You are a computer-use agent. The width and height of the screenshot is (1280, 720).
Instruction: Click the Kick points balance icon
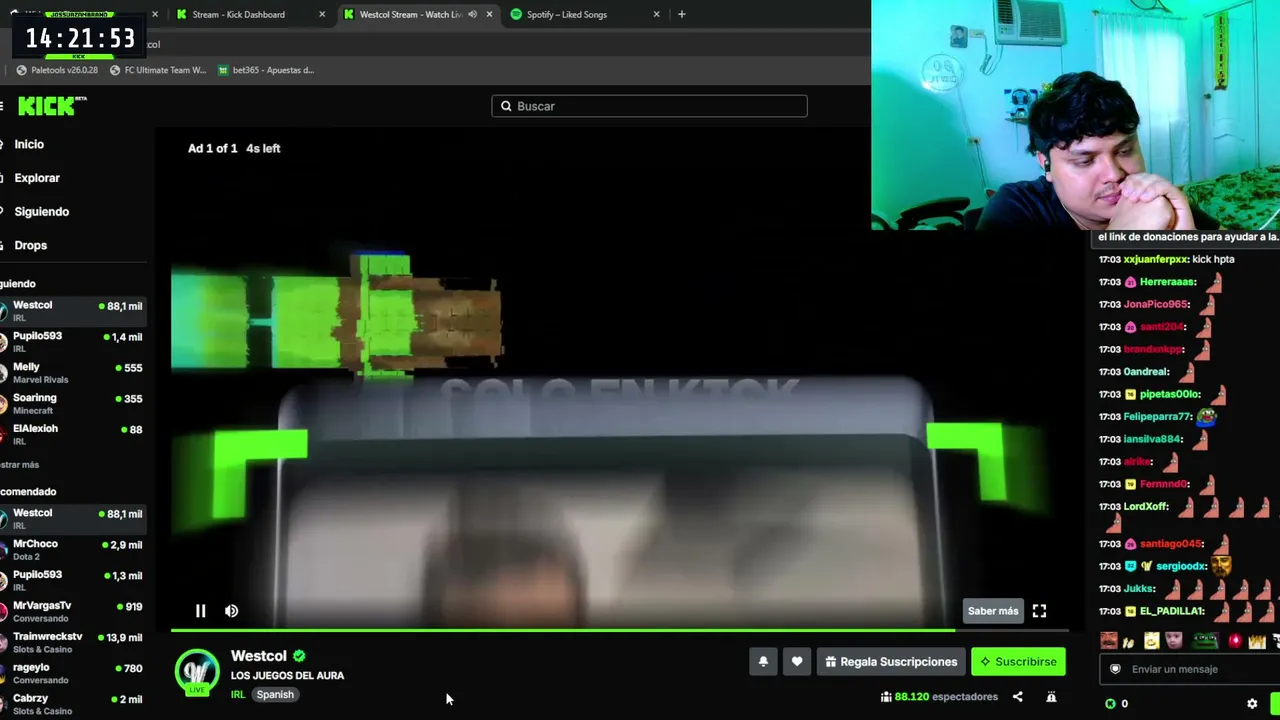(x=1111, y=704)
